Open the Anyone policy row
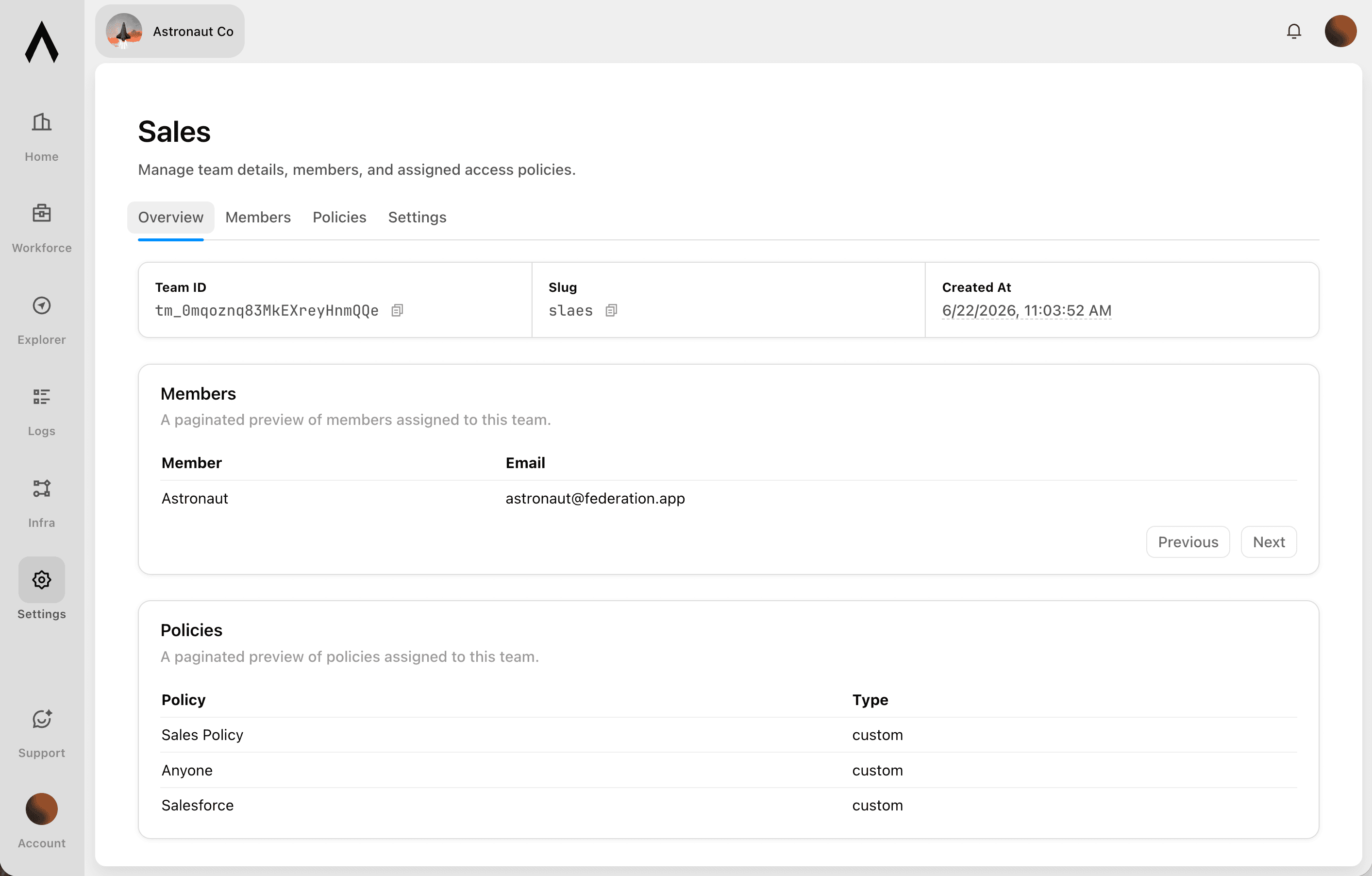 click(729, 770)
